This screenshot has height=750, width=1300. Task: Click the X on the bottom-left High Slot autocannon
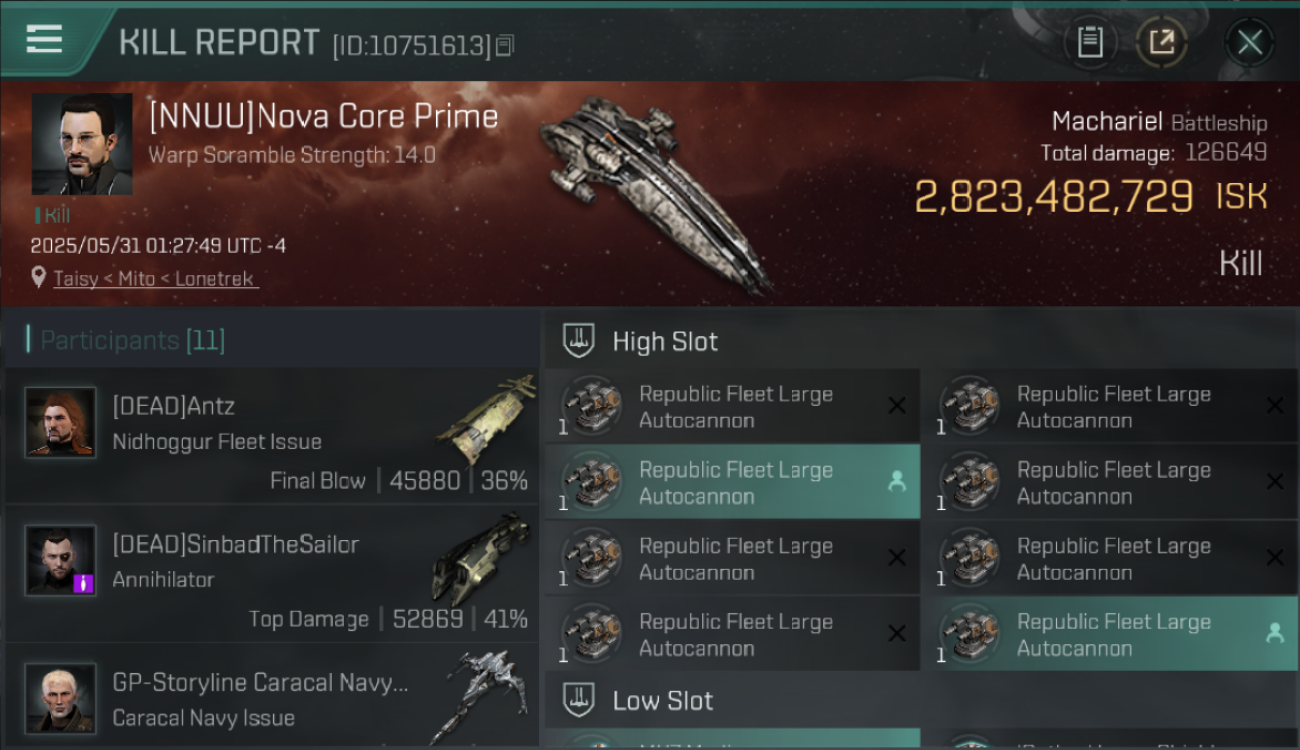point(897,634)
